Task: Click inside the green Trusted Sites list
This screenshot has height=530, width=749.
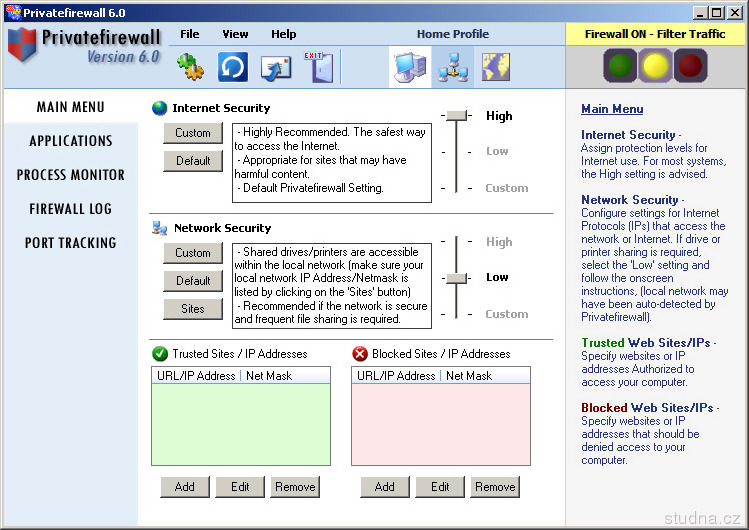Action: (241, 424)
